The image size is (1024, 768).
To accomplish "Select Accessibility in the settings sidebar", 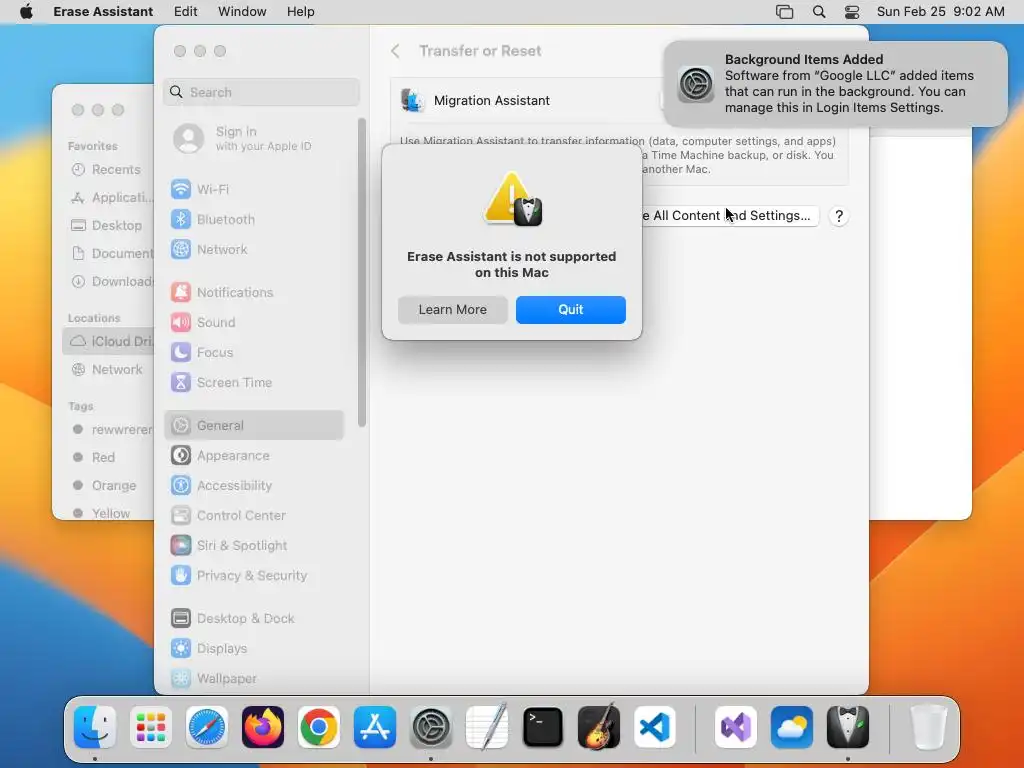I will coord(255,486).
